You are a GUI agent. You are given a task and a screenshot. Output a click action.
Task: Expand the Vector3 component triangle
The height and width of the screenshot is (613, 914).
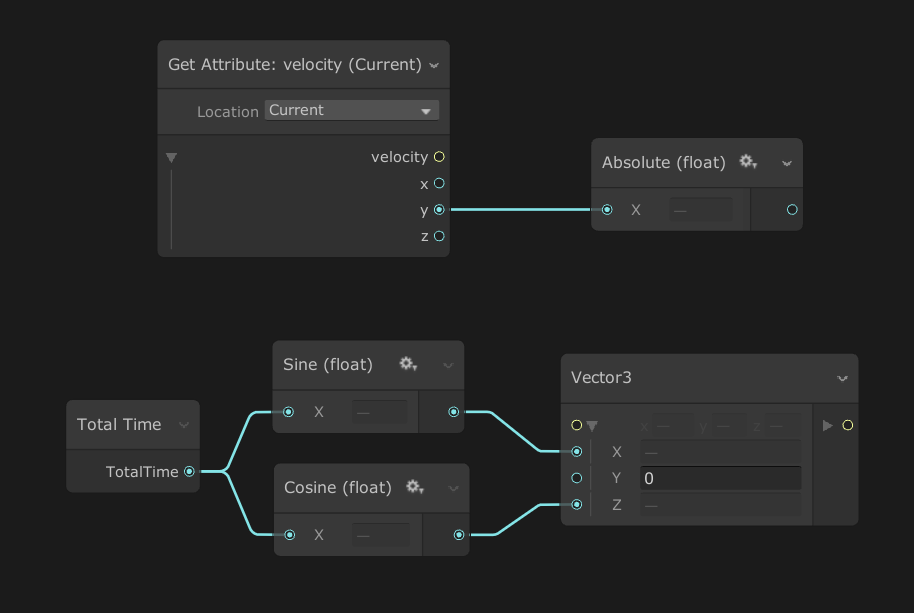coord(592,425)
